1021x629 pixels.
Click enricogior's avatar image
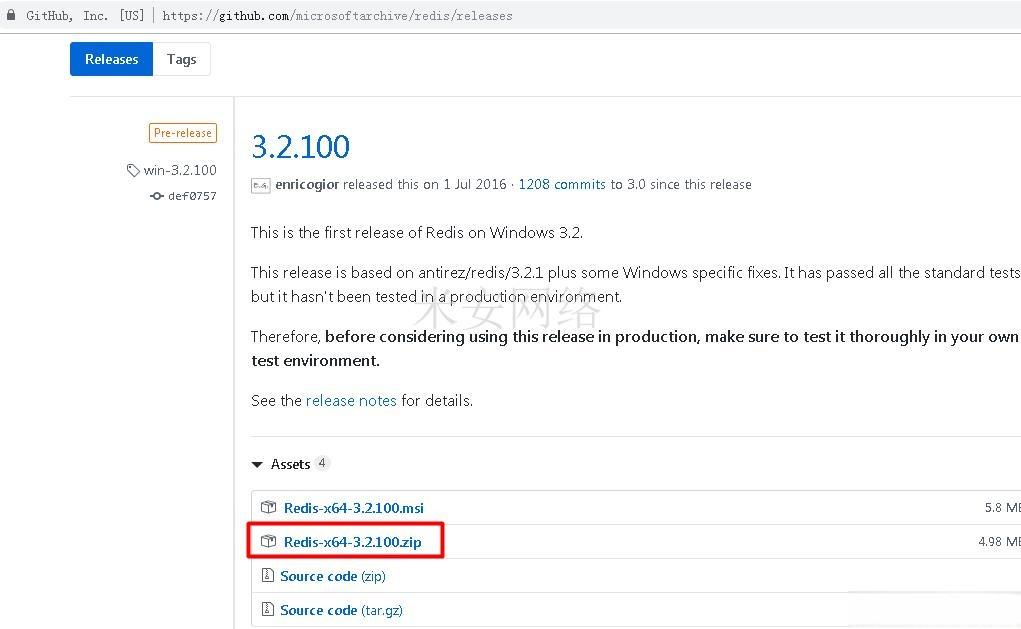point(260,186)
